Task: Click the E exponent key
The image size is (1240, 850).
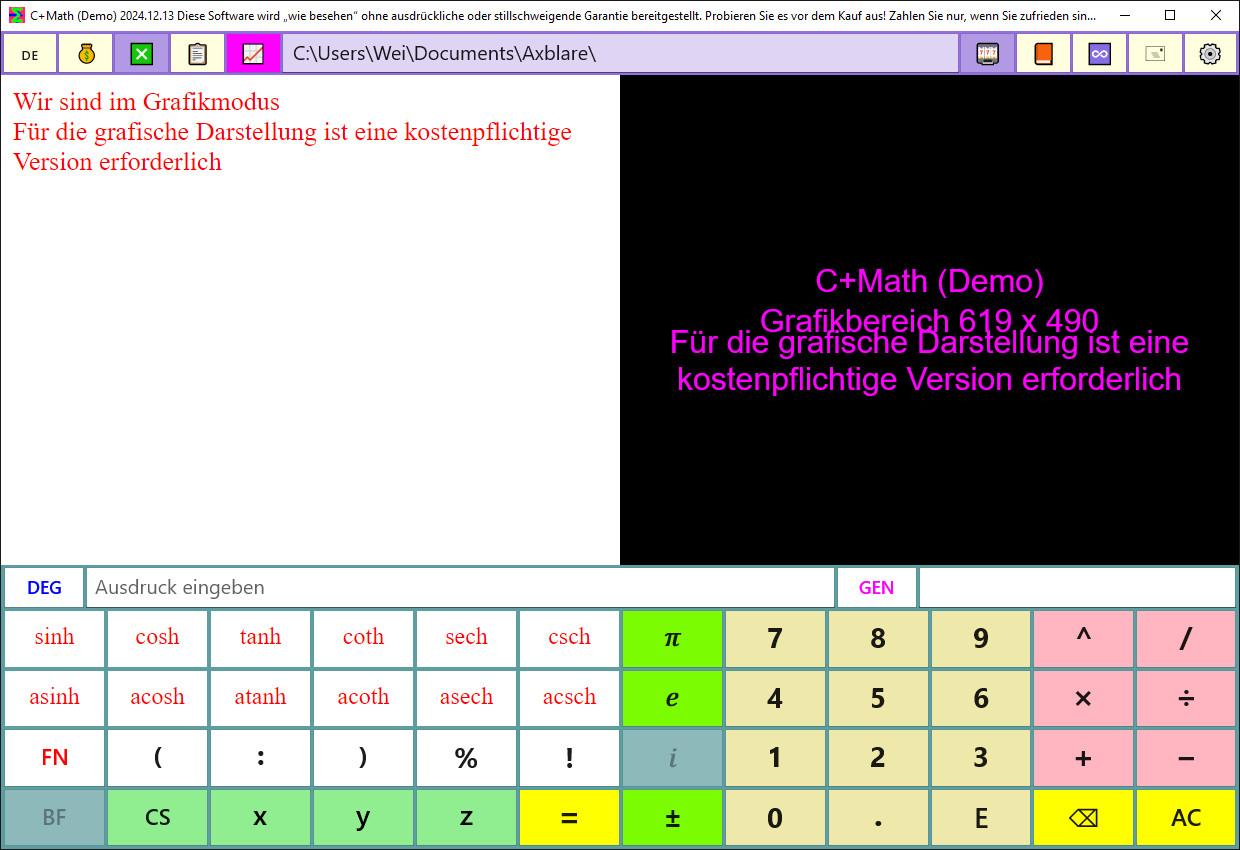Action: [981, 818]
